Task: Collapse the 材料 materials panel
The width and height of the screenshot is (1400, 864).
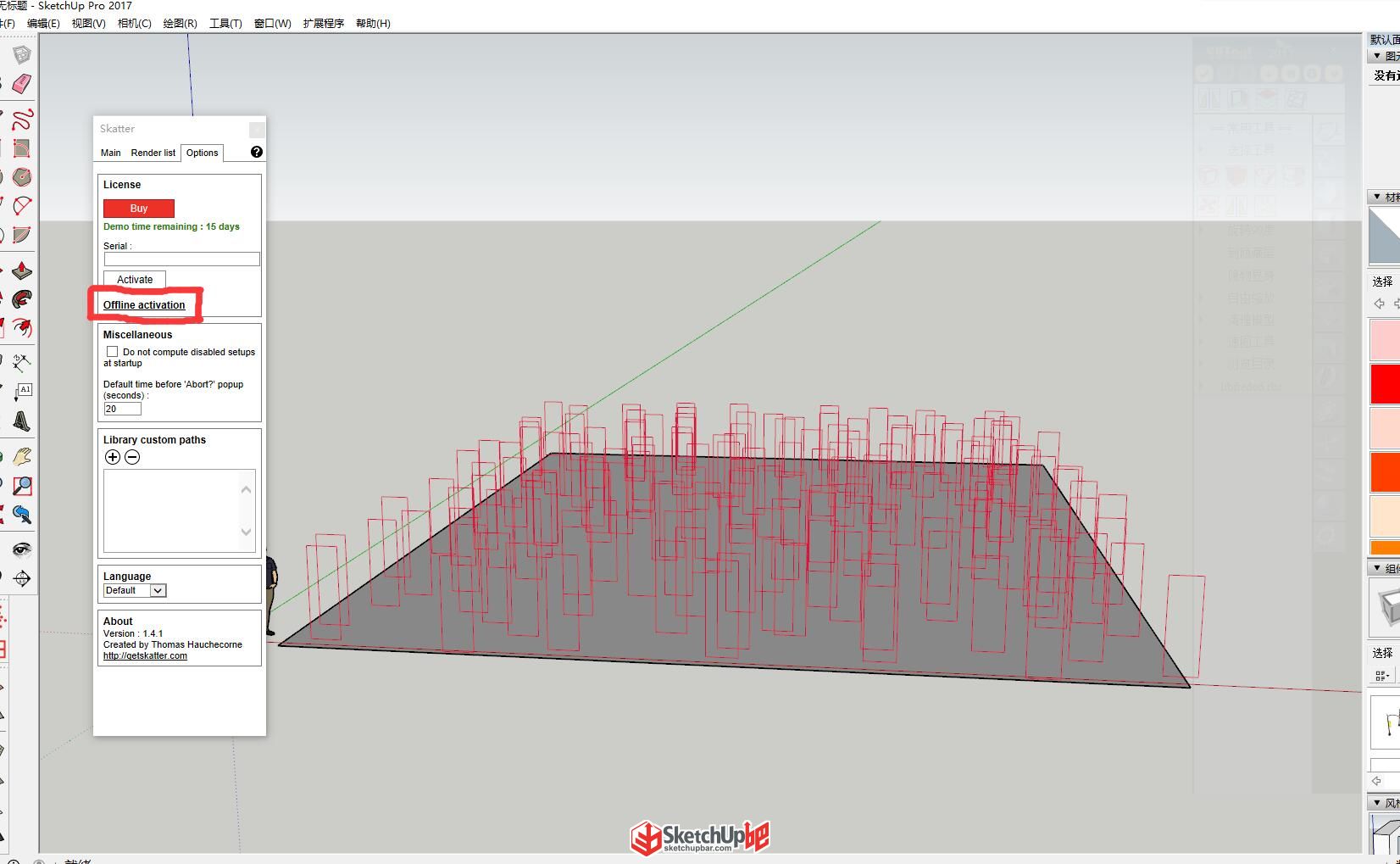Action: coord(1377,197)
